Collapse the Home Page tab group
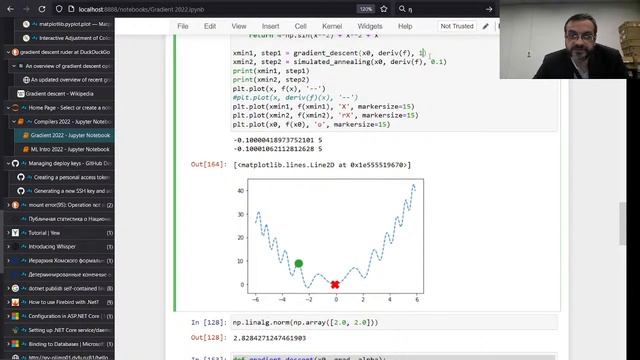Image resolution: width=640 pixels, height=360 pixels. [x=8, y=108]
